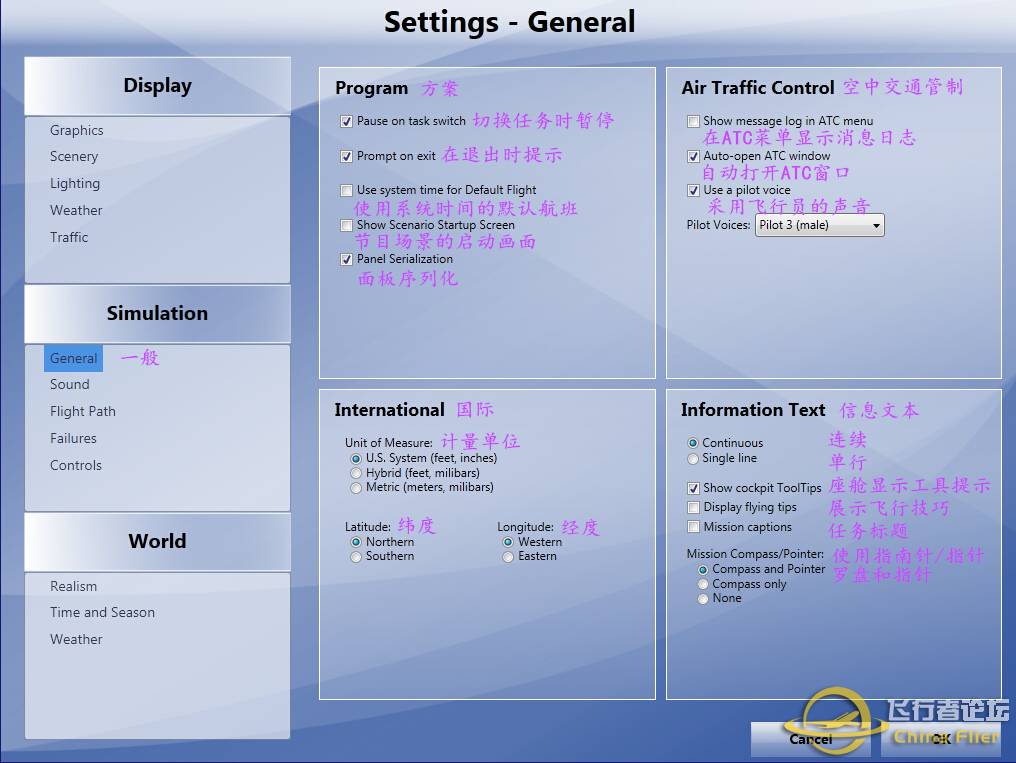
Task: Toggle Pause on task switch checkbox
Action: point(347,121)
